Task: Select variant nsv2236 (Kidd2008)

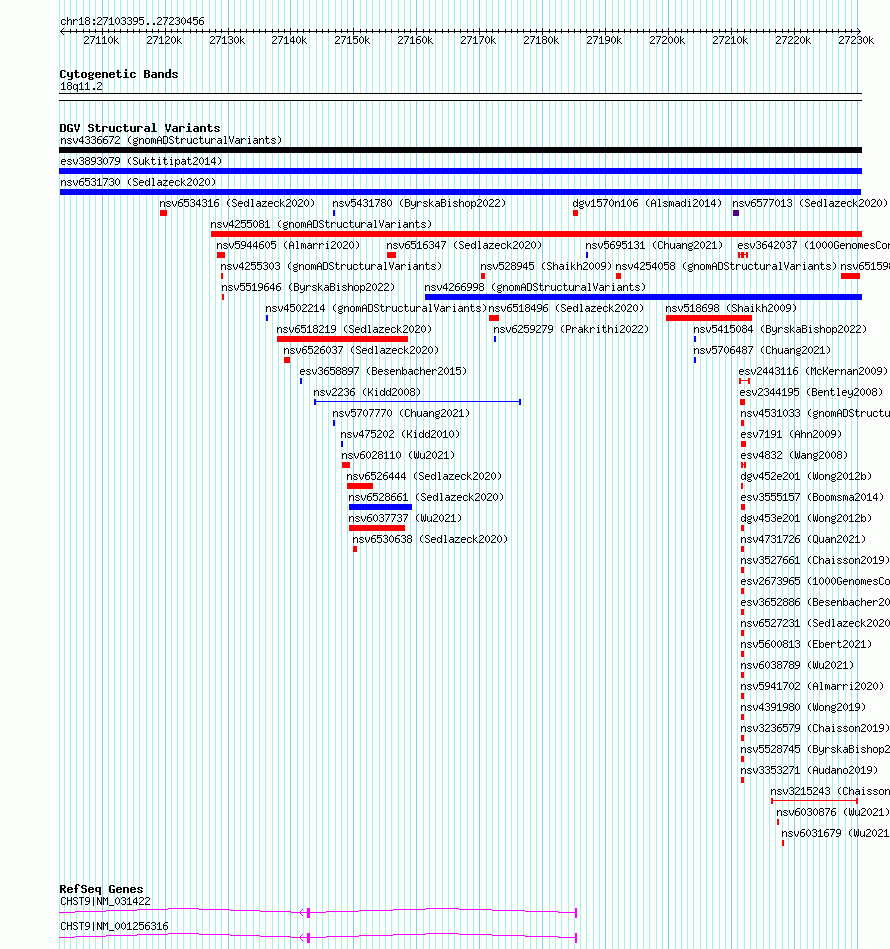Action: 367,392
